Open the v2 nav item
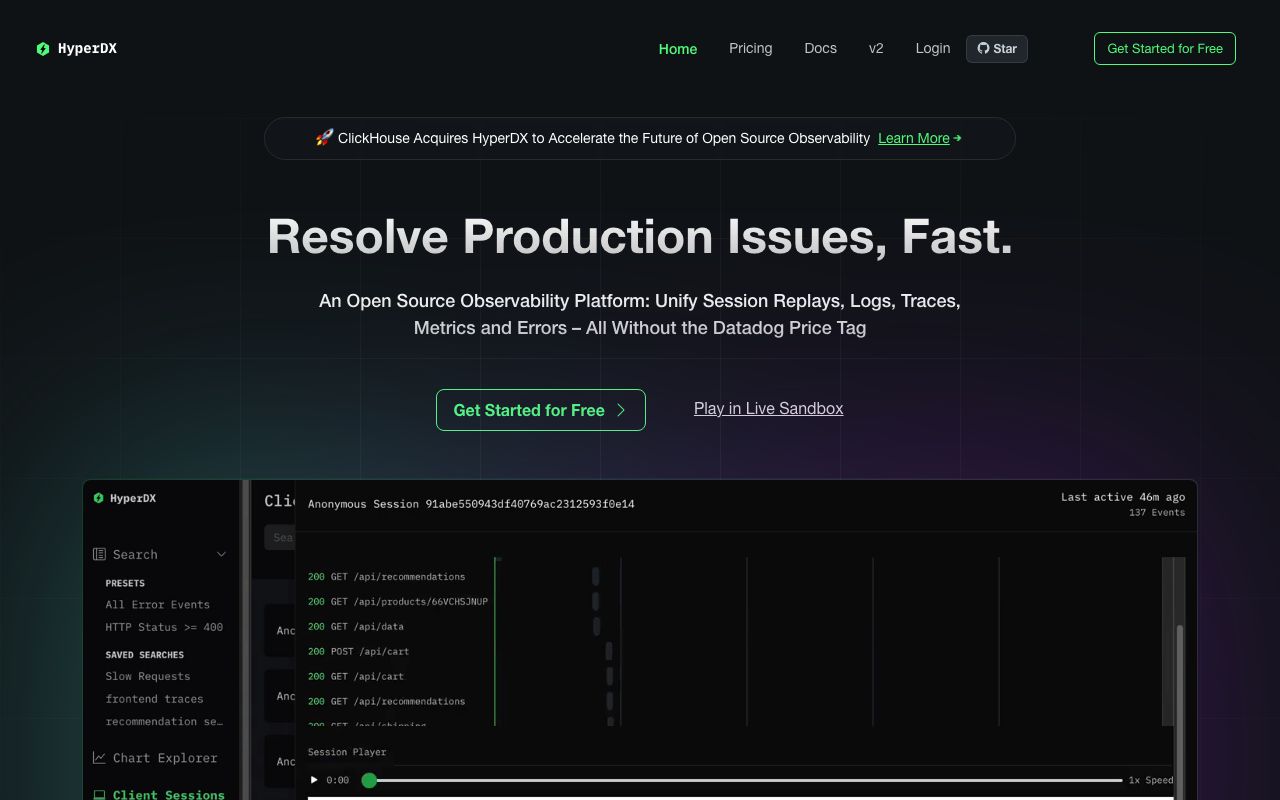This screenshot has width=1280, height=800. click(876, 48)
